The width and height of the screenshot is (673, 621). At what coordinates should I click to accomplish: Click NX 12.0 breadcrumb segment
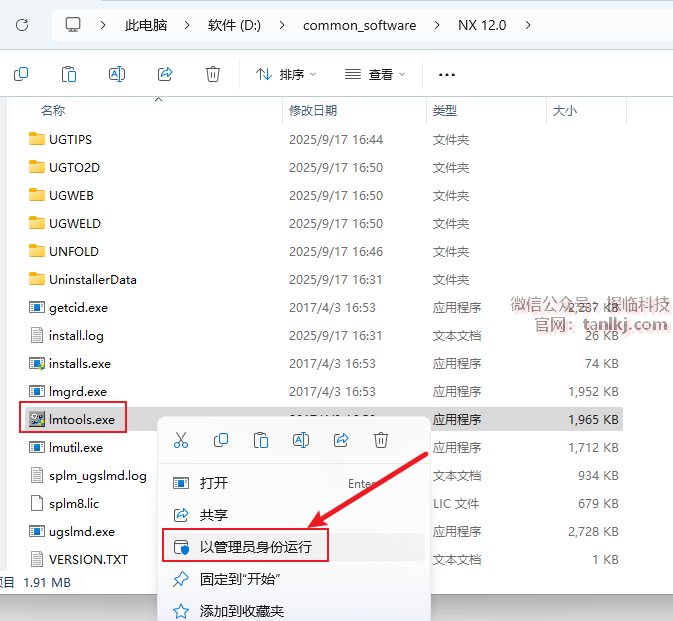[x=482, y=25]
